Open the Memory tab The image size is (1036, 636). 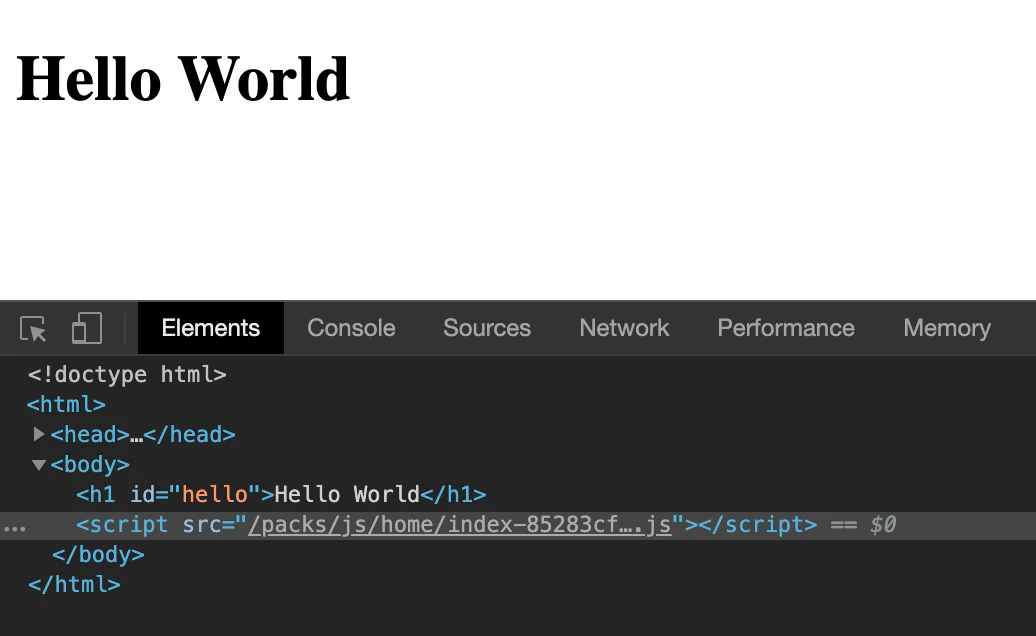(x=947, y=328)
